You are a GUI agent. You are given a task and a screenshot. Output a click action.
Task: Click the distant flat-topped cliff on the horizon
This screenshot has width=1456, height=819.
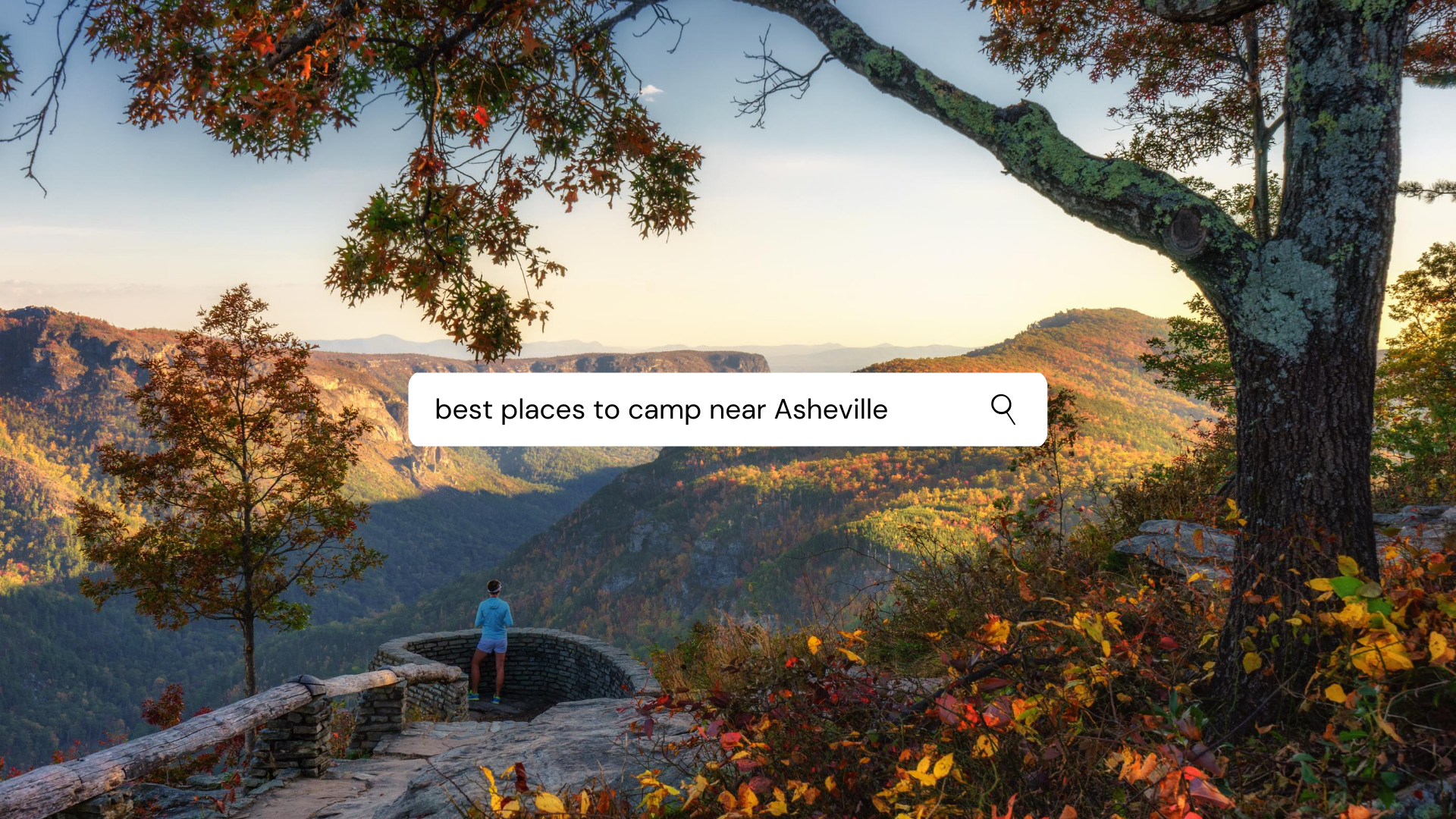(645, 362)
